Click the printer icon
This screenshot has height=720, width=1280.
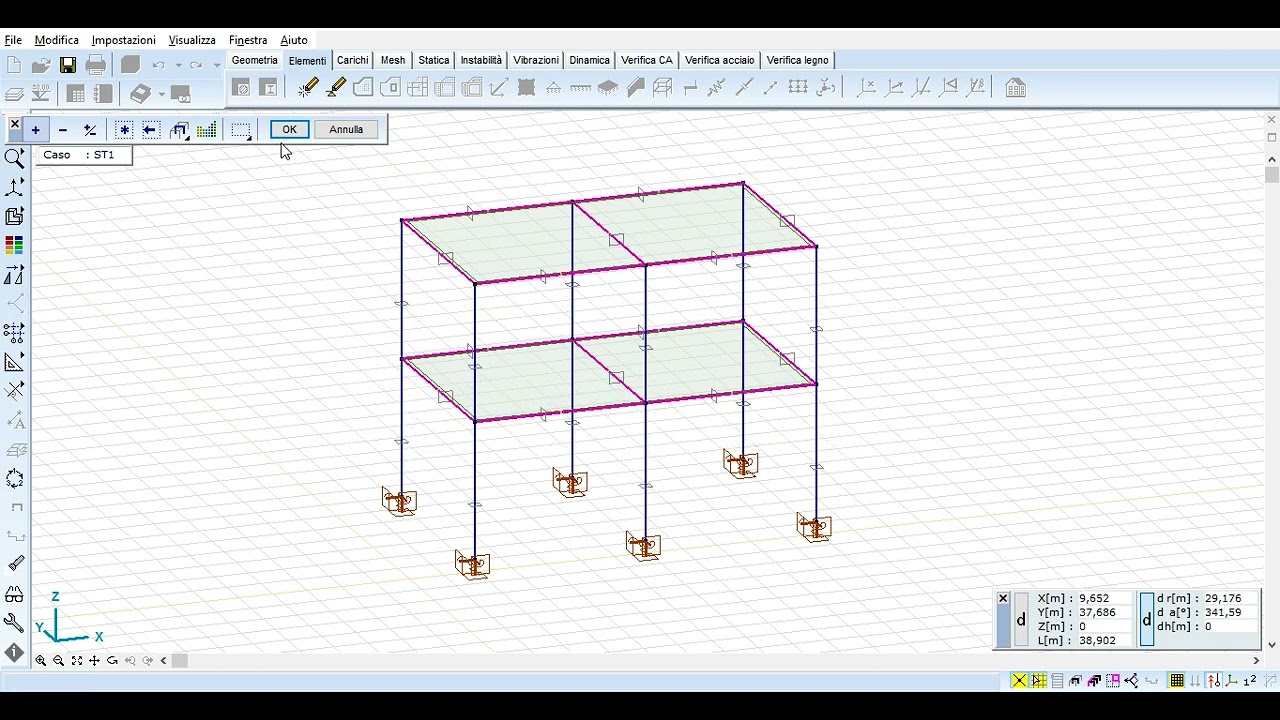(x=96, y=65)
